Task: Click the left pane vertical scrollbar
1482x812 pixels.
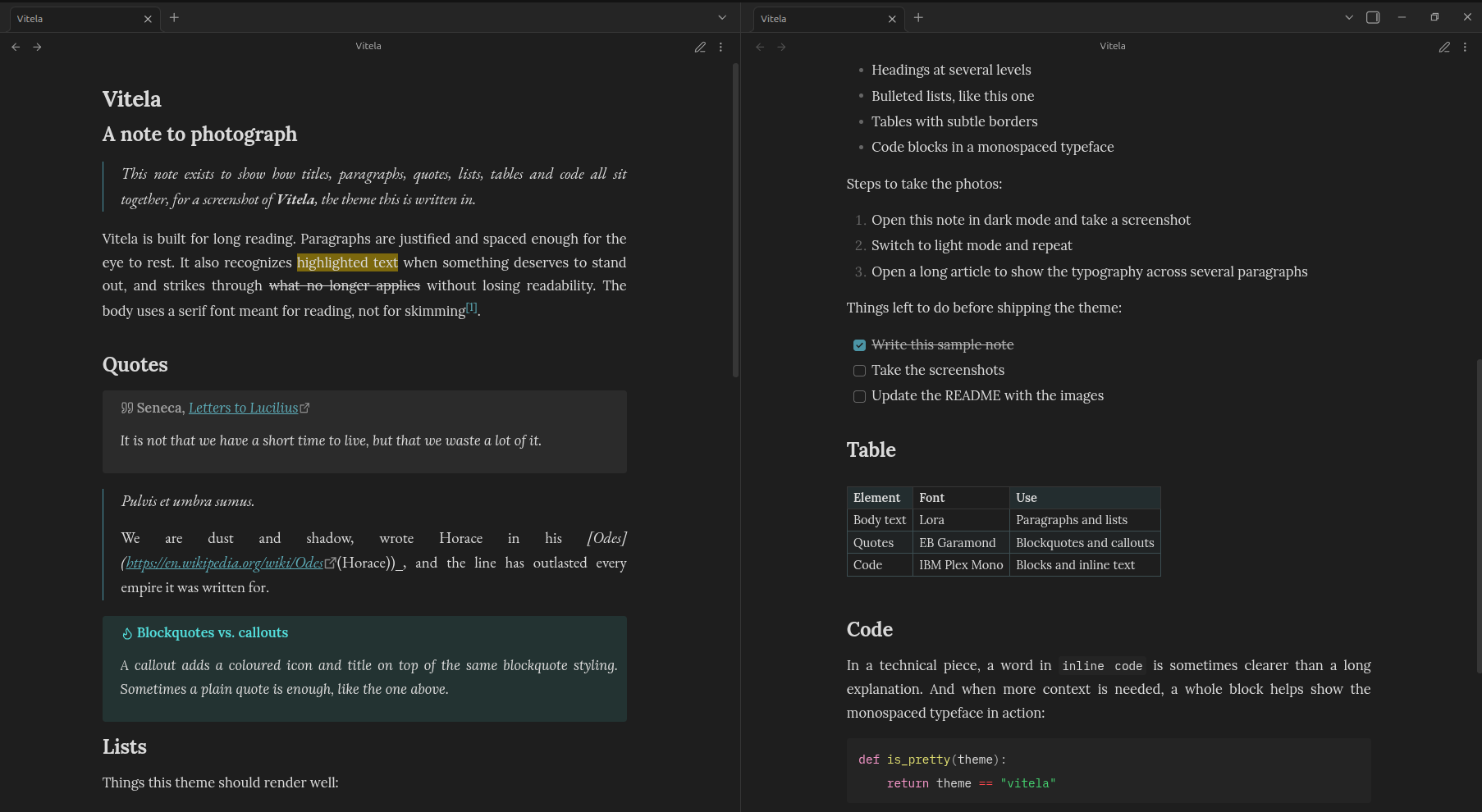Action: (x=735, y=220)
